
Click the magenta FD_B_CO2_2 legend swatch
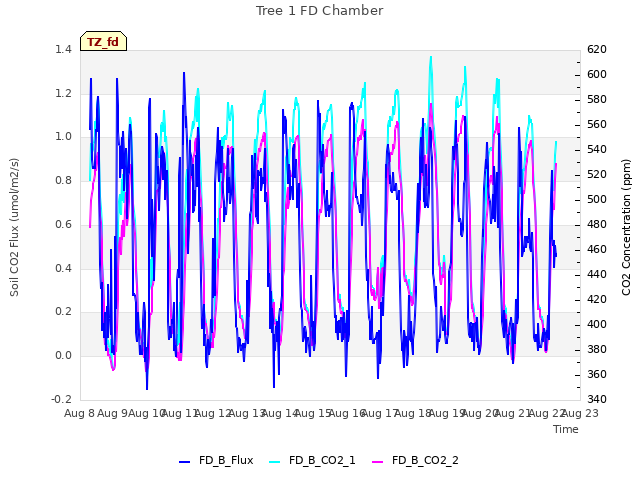(378, 462)
